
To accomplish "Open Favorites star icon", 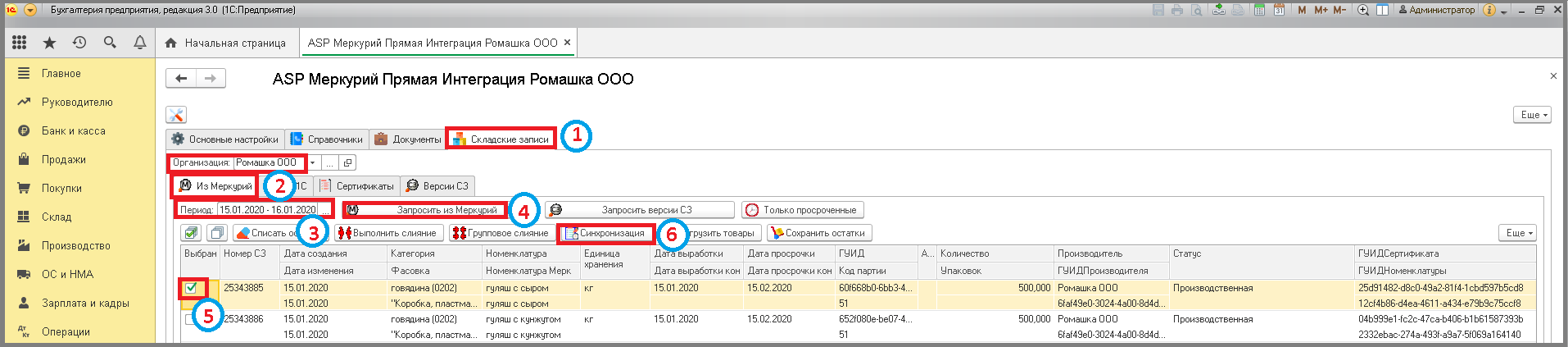I will 49,43.
